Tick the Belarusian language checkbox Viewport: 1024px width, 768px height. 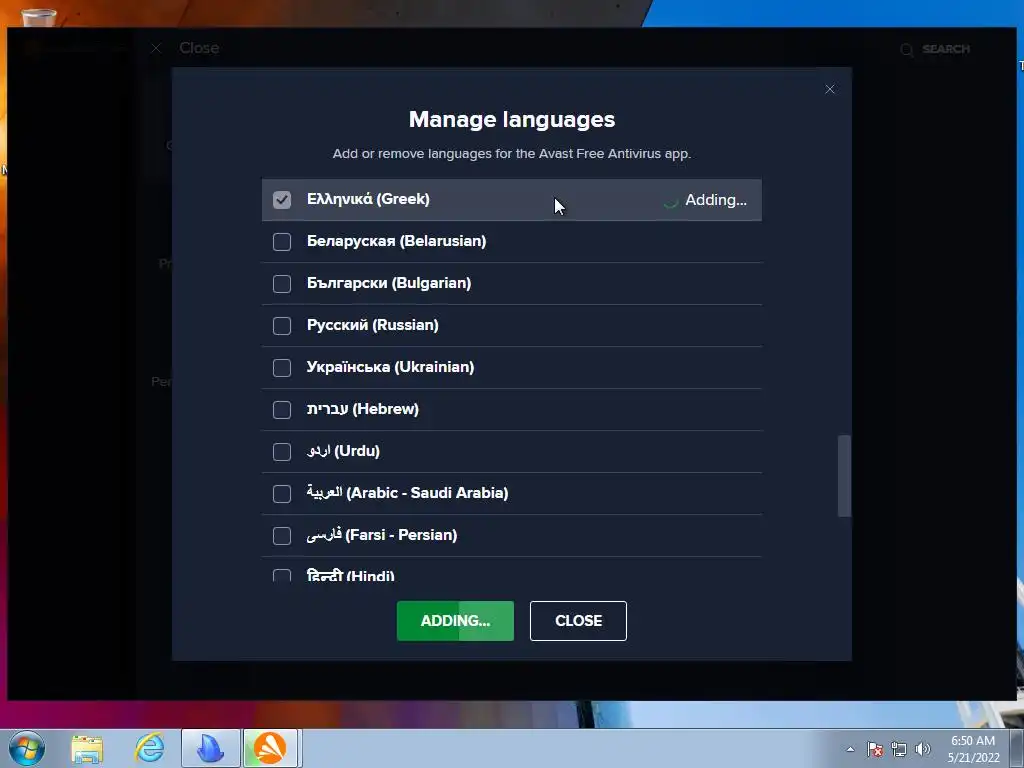click(x=281, y=242)
